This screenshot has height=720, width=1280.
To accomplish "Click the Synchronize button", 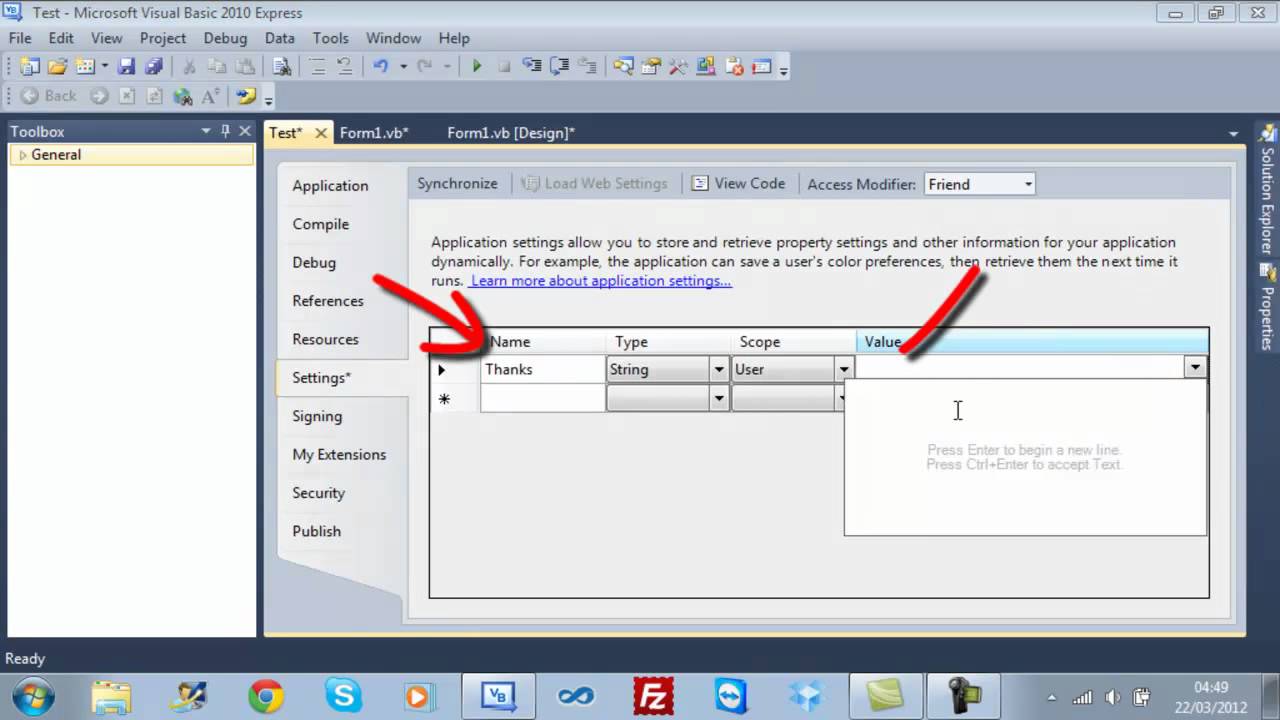I will [x=457, y=184].
